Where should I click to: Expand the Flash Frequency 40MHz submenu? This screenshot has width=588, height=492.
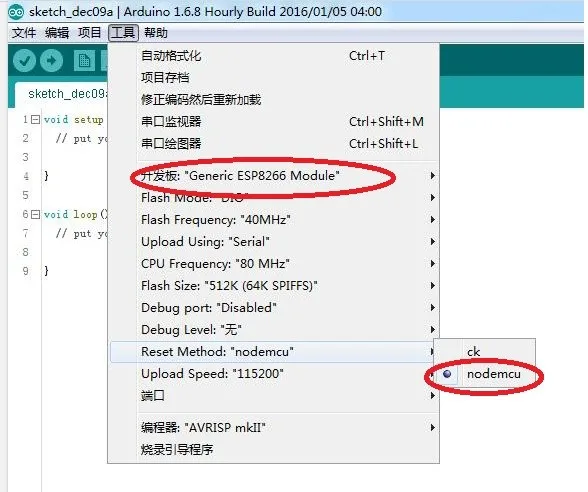(274, 220)
